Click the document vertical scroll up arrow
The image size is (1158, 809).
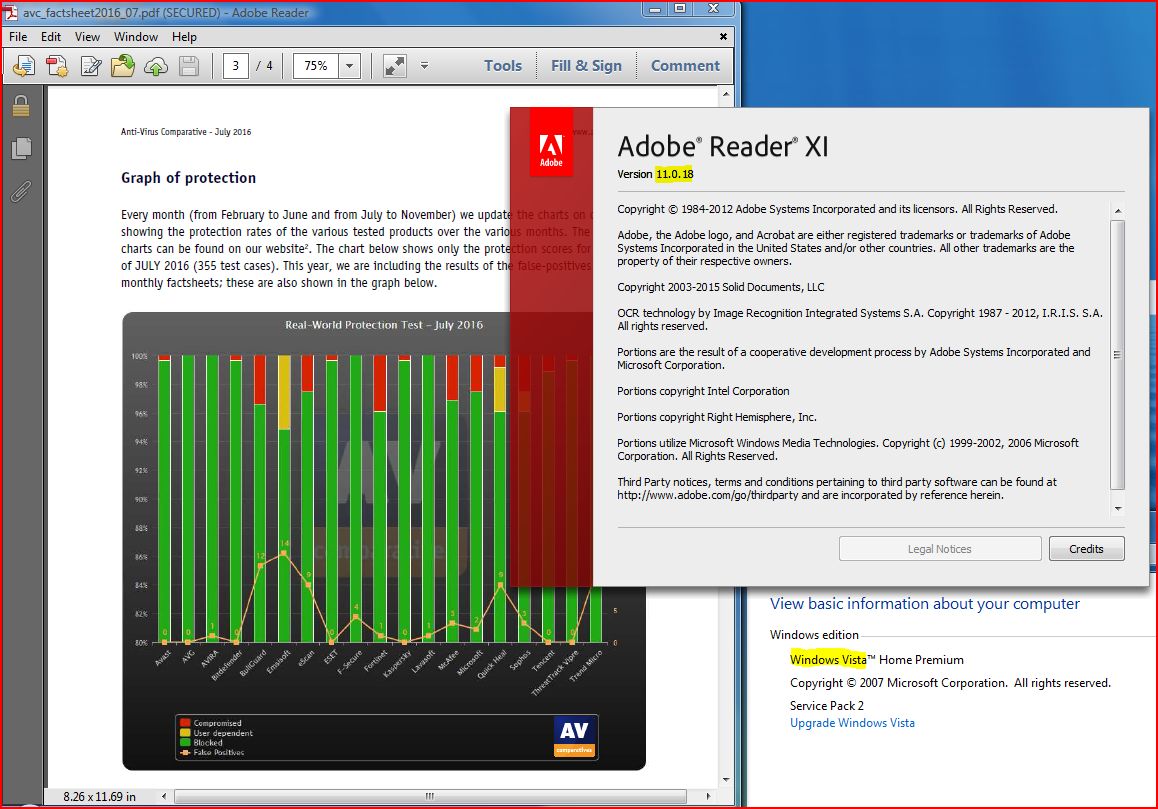[x=726, y=94]
